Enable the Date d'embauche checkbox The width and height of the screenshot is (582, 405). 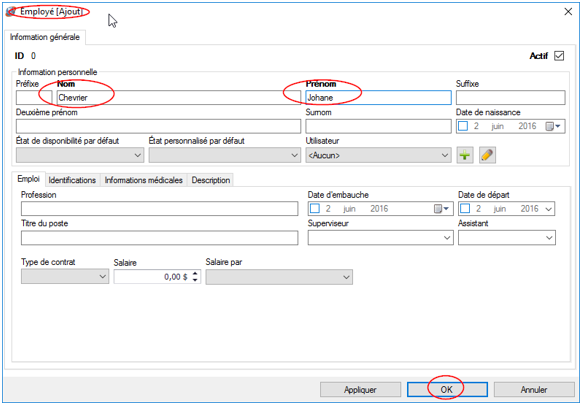click(315, 209)
